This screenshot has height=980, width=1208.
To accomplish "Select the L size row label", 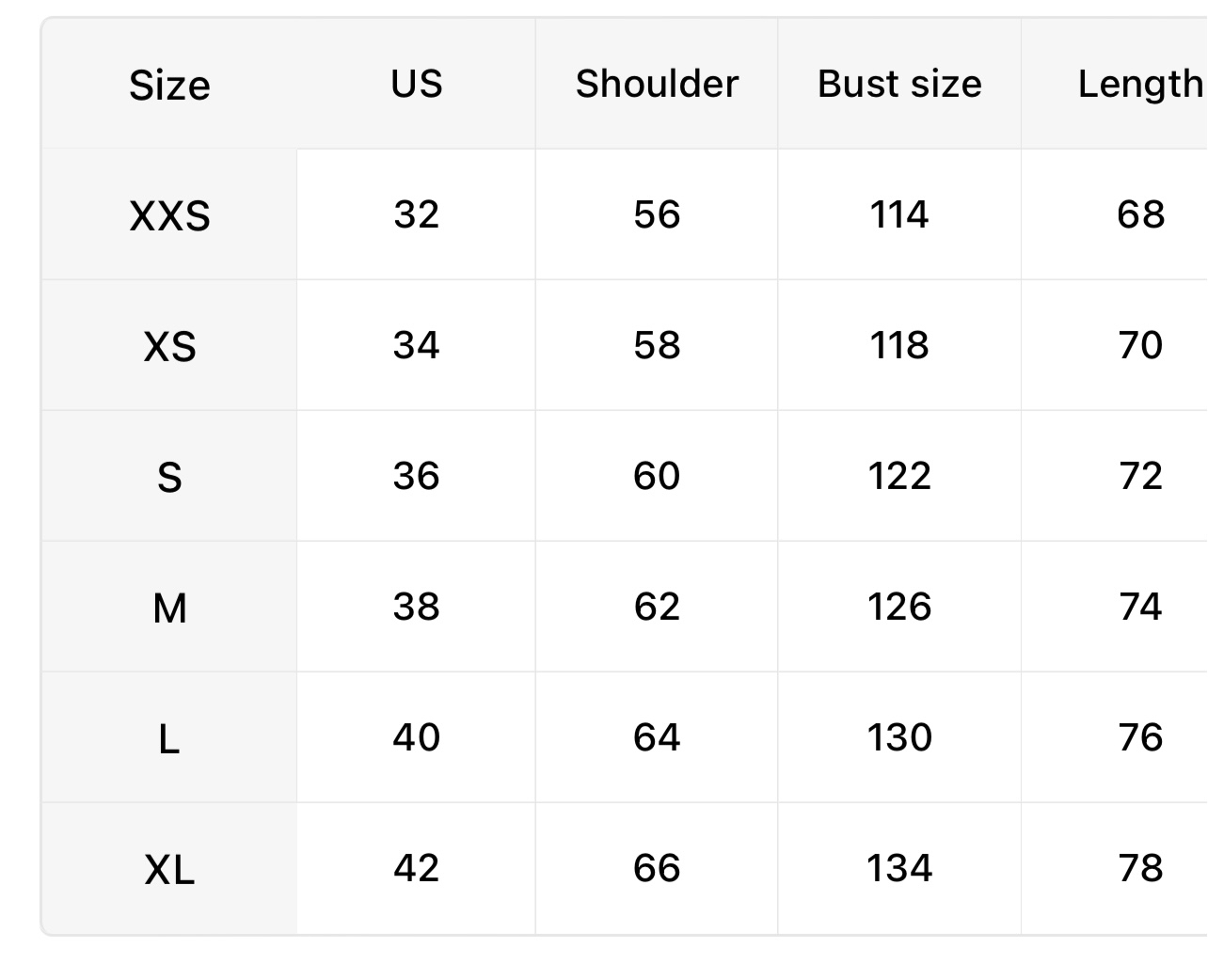I will pyautogui.click(x=169, y=738).
